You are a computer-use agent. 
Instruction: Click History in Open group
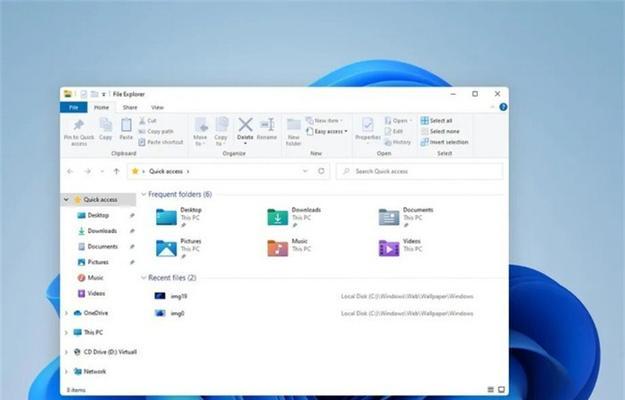point(397,142)
